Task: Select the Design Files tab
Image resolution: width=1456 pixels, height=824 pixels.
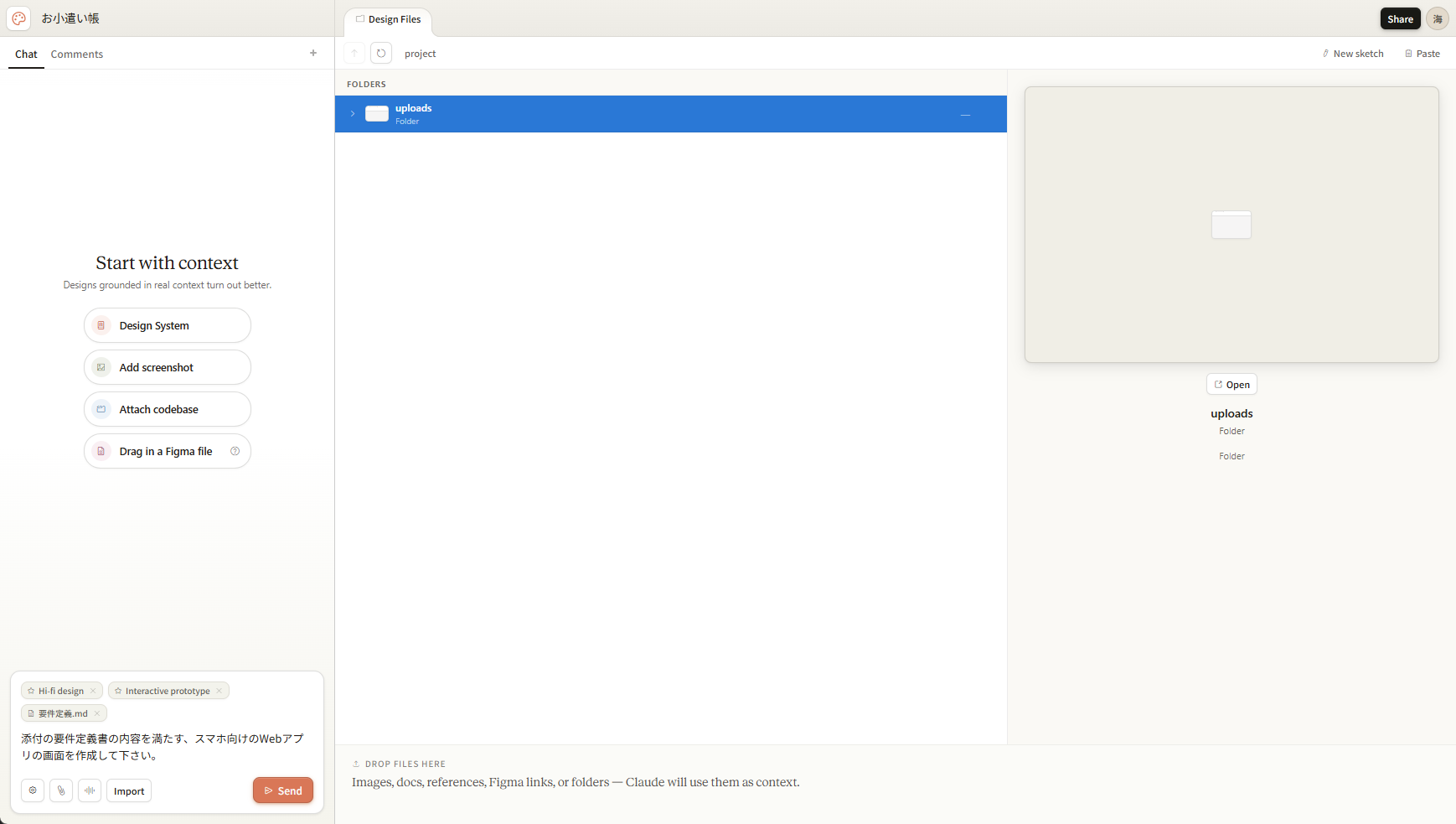Action: [x=389, y=19]
